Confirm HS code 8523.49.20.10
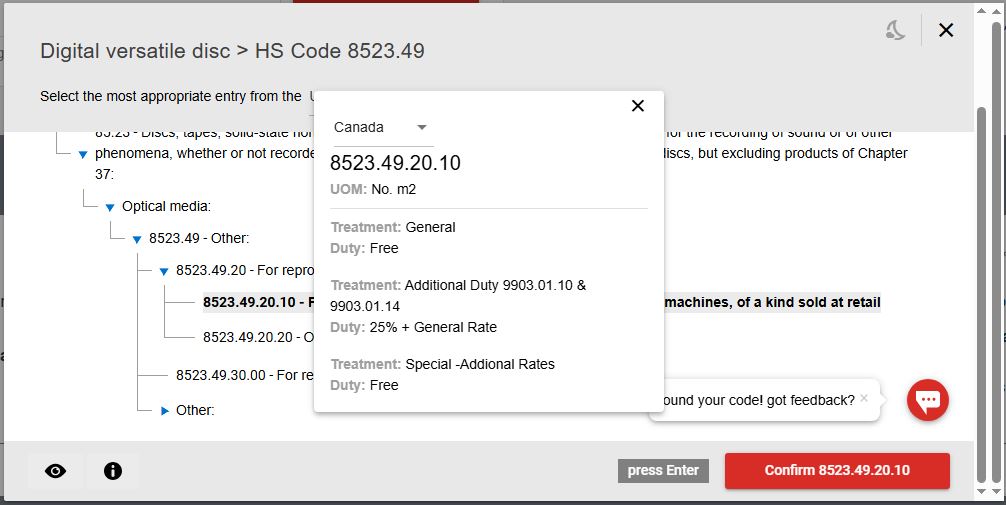Viewport: 1006px width, 505px height. [x=836, y=470]
